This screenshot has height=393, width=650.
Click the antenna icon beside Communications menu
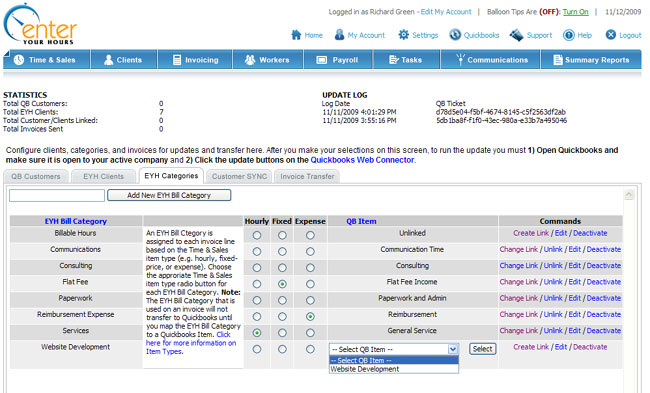coord(460,59)
